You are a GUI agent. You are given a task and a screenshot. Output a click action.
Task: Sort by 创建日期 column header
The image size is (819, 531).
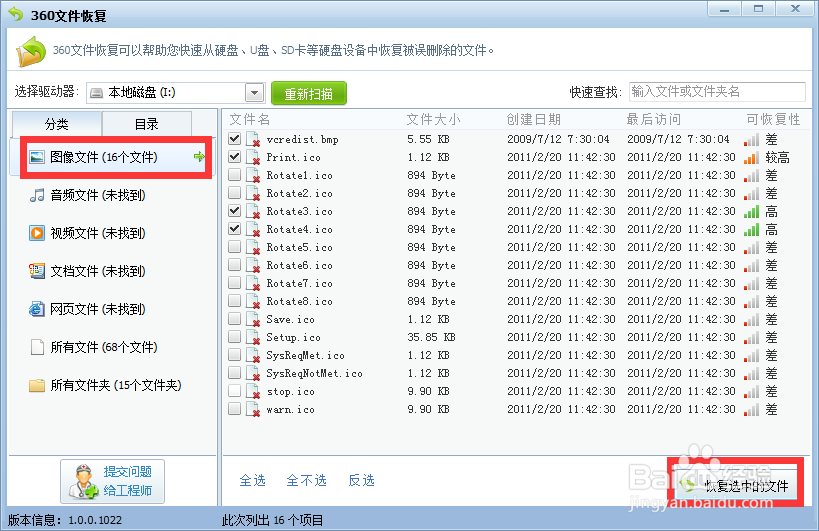533,120
